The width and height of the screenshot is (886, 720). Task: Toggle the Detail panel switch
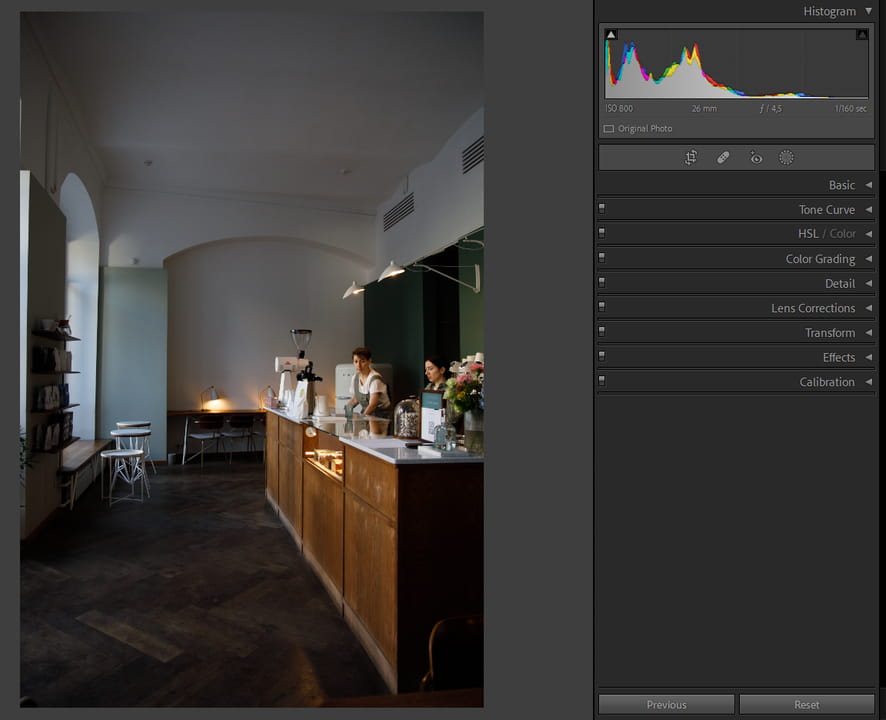point(602,282)
